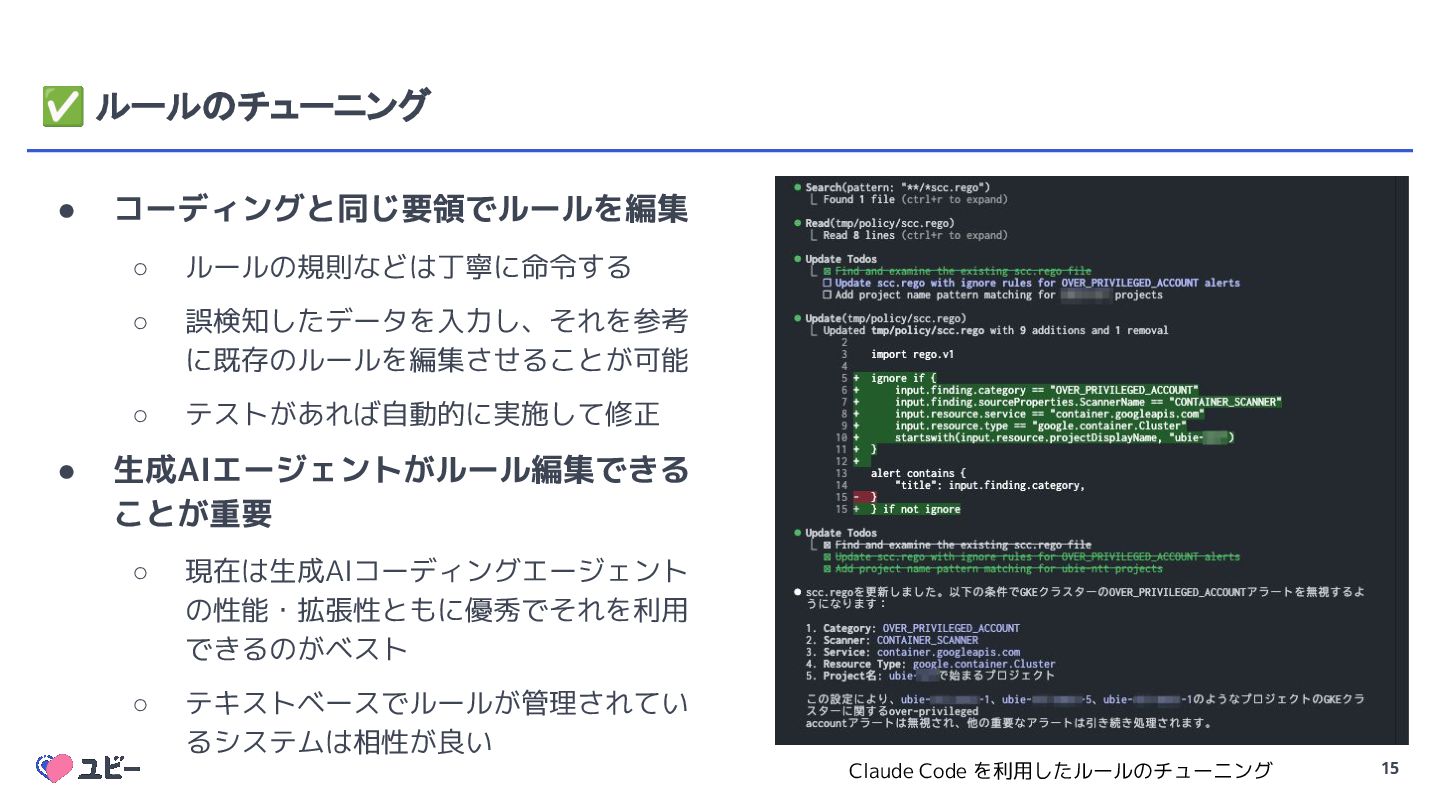Click bullet starting '誤検知したデータを入力し'
This screenshot has height=810, width=1440.
[437, 340]
